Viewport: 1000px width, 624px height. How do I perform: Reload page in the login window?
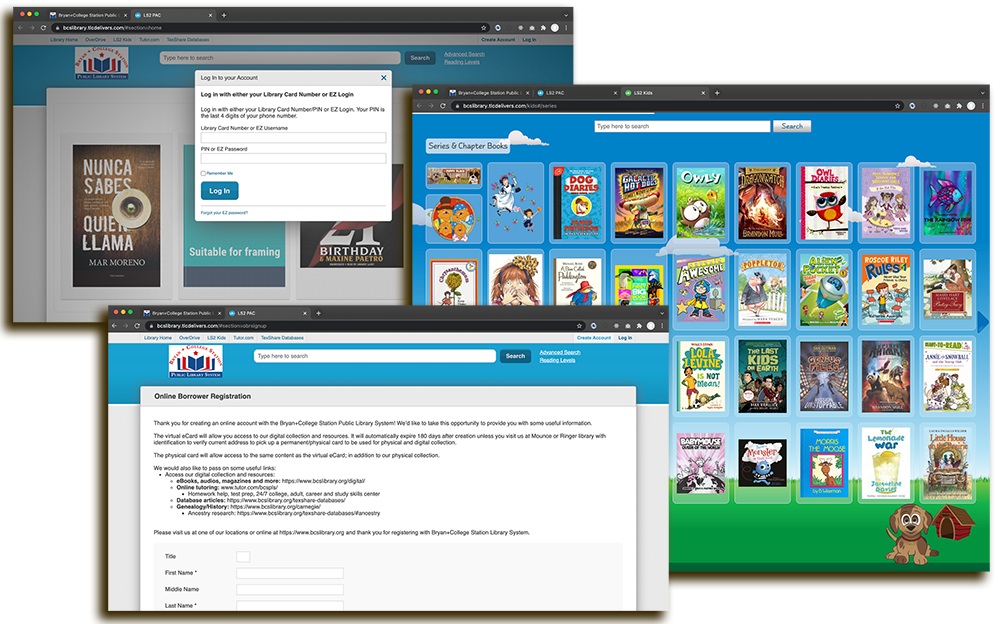pyautogui.click(x=43, y=27)
